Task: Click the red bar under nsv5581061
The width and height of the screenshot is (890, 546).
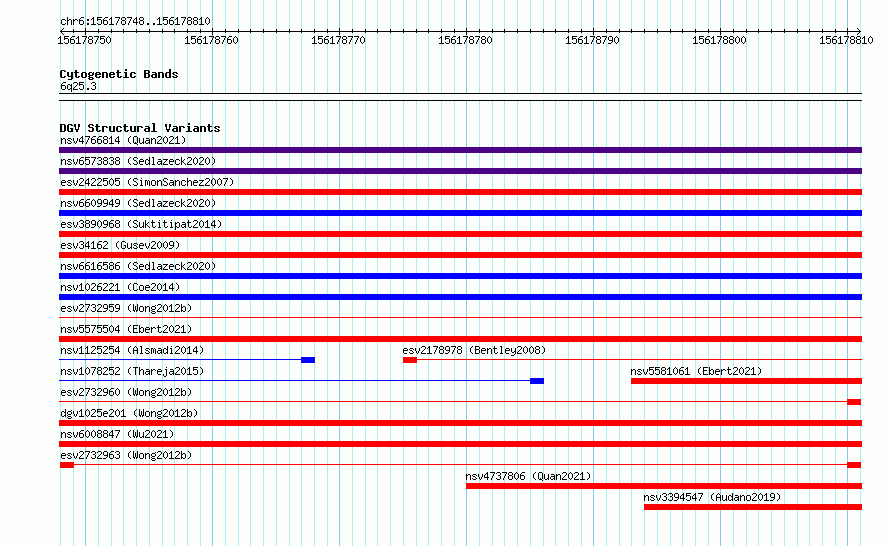Action: tap(746, 381)
